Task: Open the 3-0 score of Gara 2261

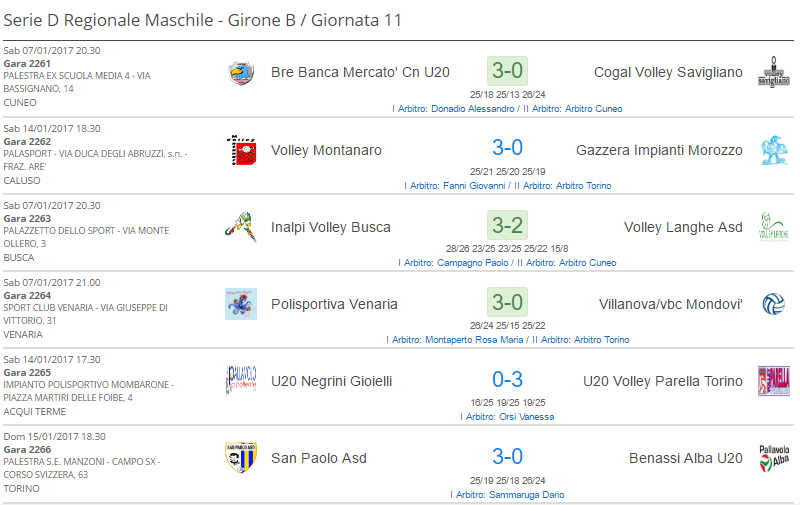Action: 507,71
